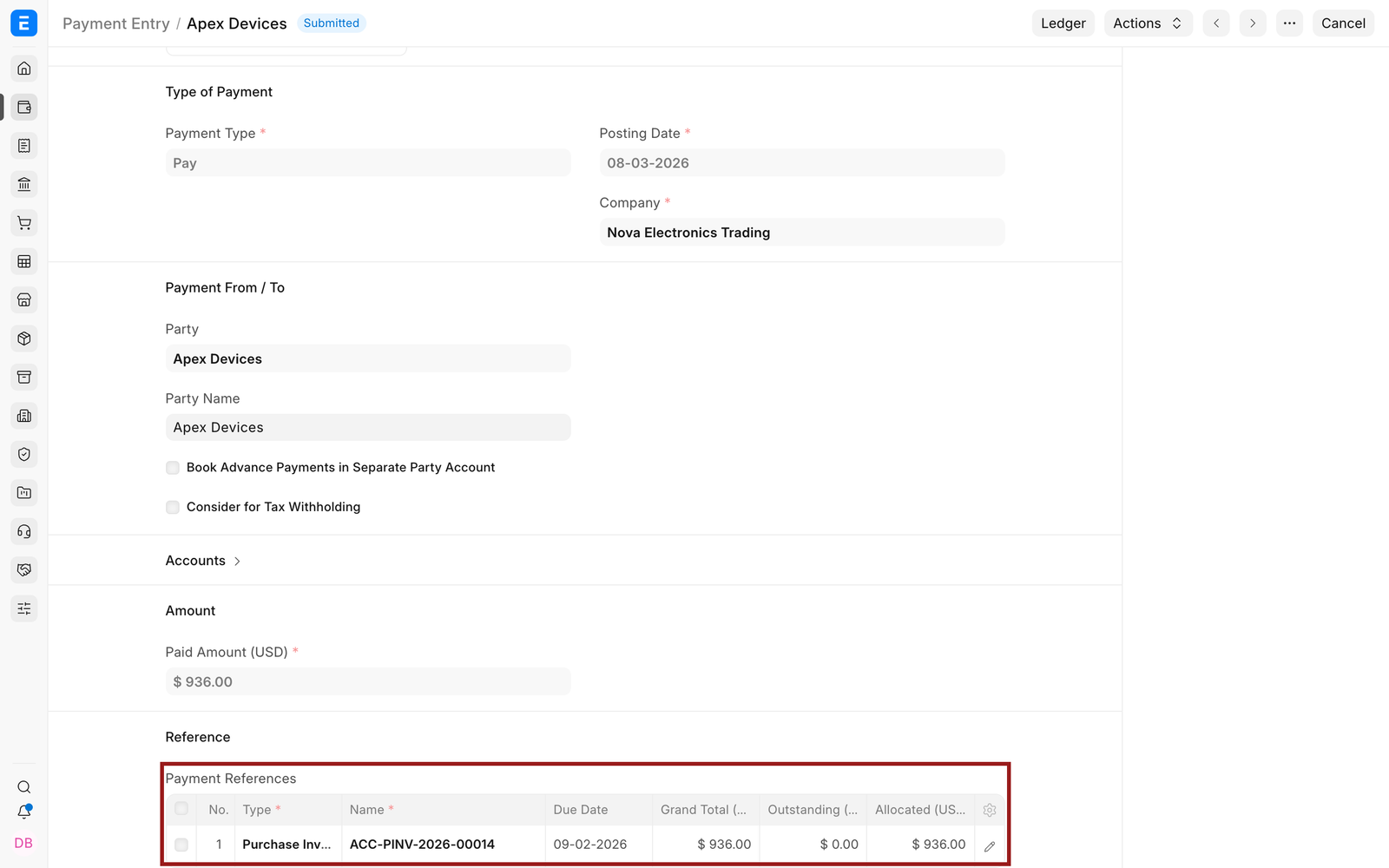Click the Grand Total column header
Screen dimensions: 1389x868
point(706,810)
